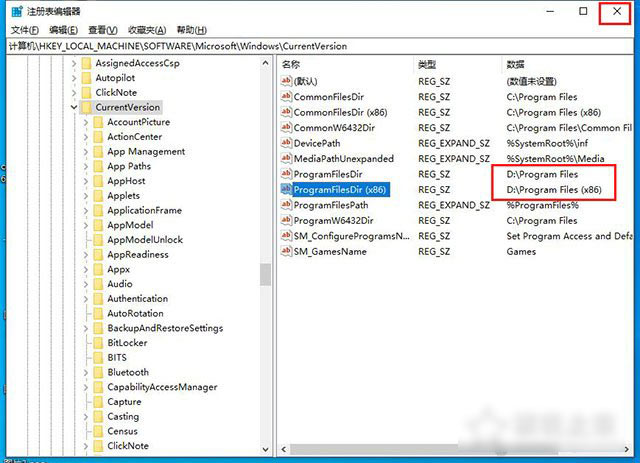
Task: Click the values pane horizontal scrollbar thumb
Action: (x=423, y=449)
